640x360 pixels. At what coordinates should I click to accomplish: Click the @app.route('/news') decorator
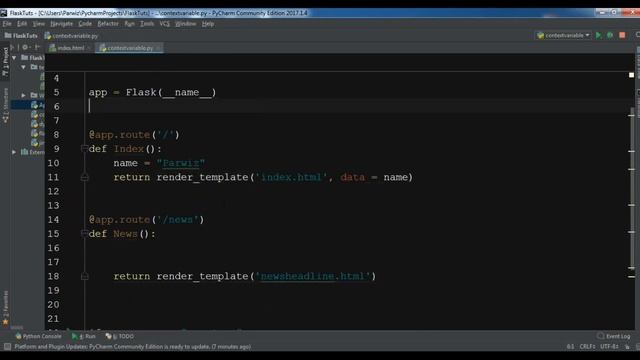pyautogui.click(x=146, y=220)
